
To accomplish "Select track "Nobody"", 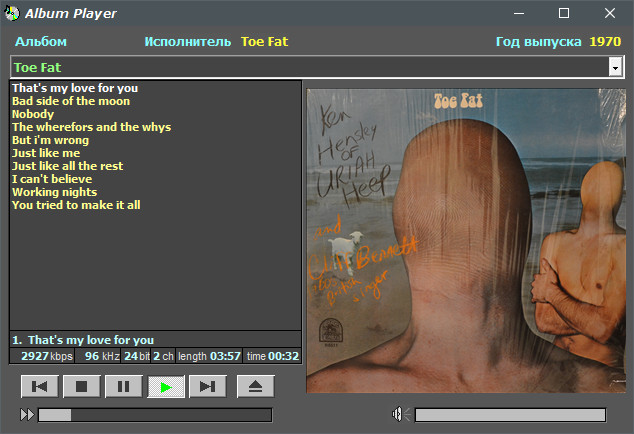I will (x=33, y=114).
